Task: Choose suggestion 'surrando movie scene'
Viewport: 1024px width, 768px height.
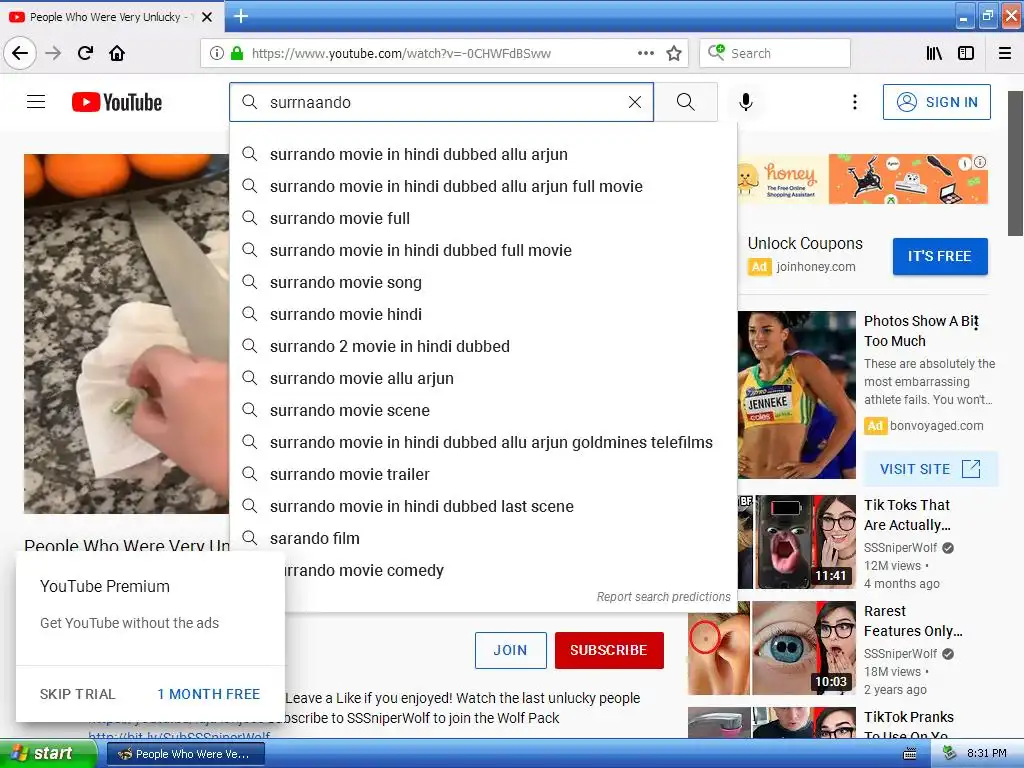Action: click(x=483, y=410)
